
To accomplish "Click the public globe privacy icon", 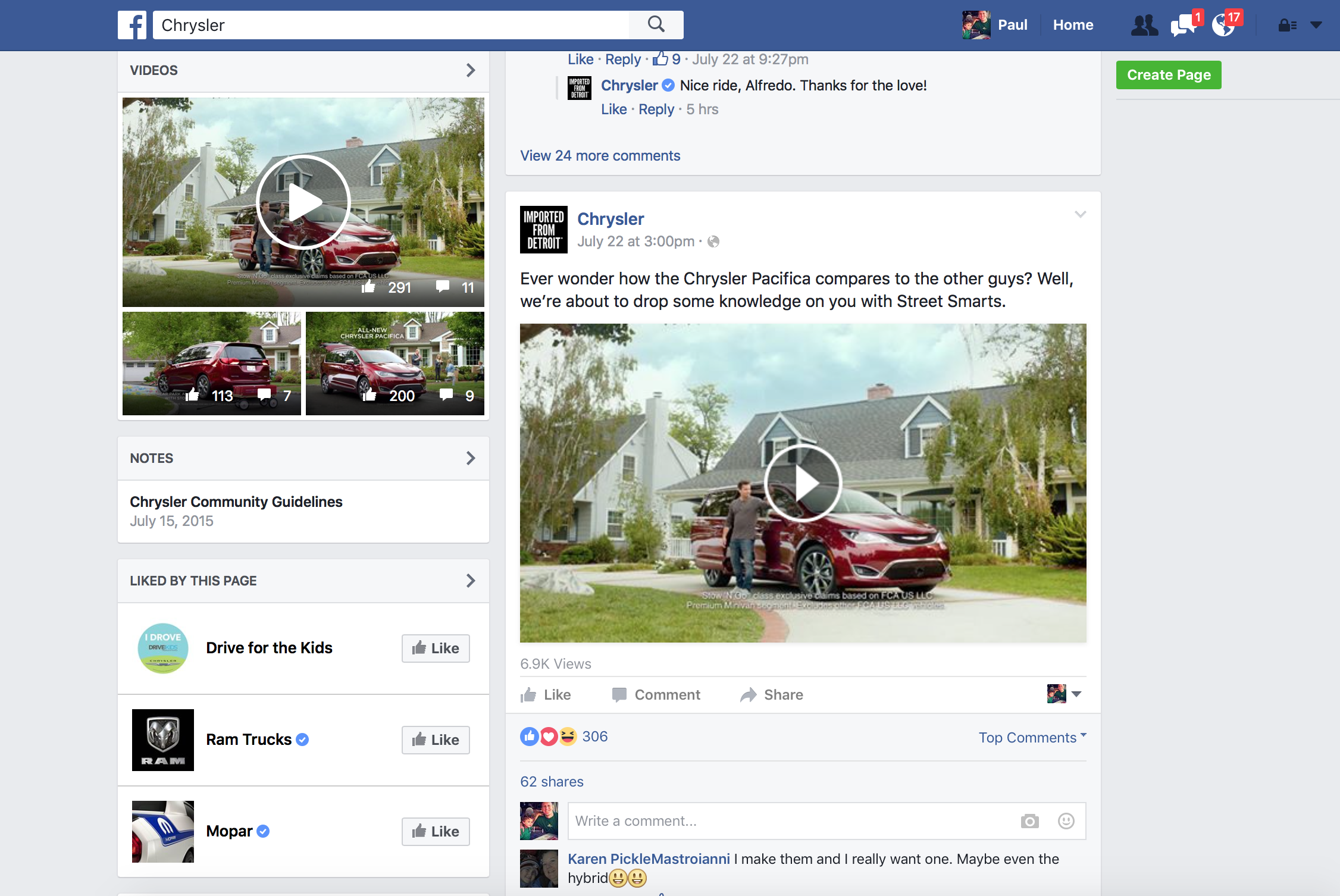I will click(713, 242).
